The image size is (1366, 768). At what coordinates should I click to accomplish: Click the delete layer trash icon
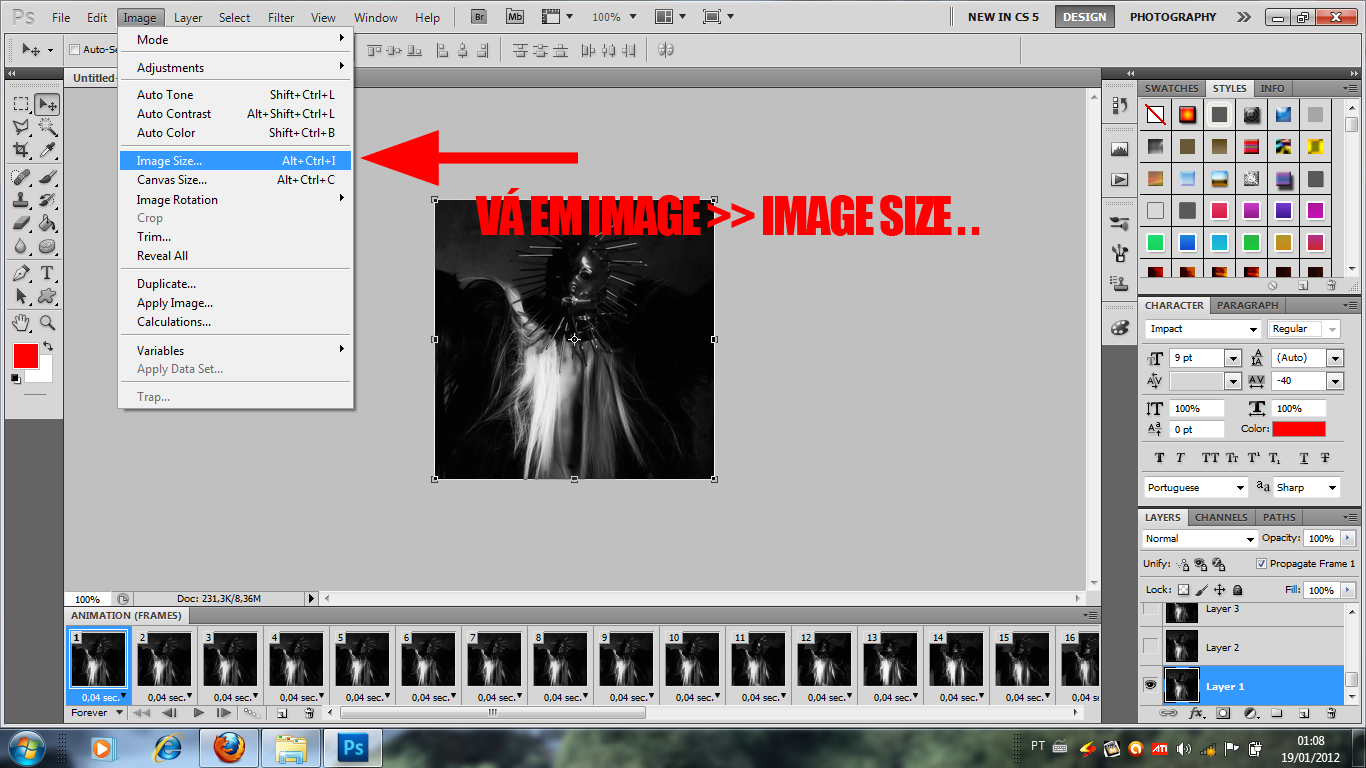(x=1331, y=714)
